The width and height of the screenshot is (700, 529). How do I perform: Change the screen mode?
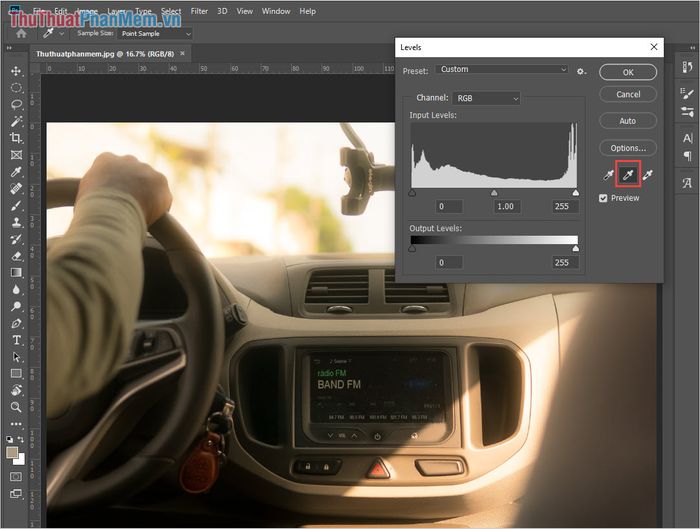coord(16,494)
